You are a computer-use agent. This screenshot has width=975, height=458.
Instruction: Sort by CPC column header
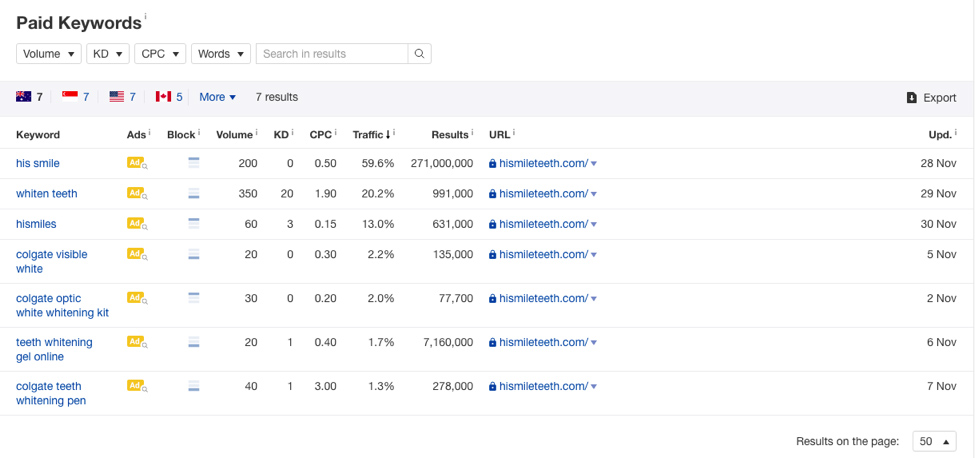click(320, 135)
